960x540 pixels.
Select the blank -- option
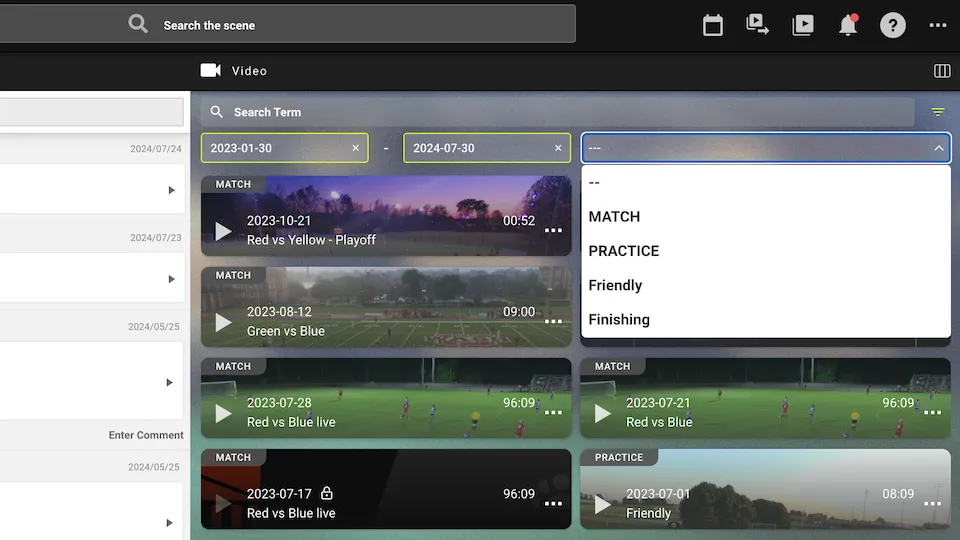(765, 182)
